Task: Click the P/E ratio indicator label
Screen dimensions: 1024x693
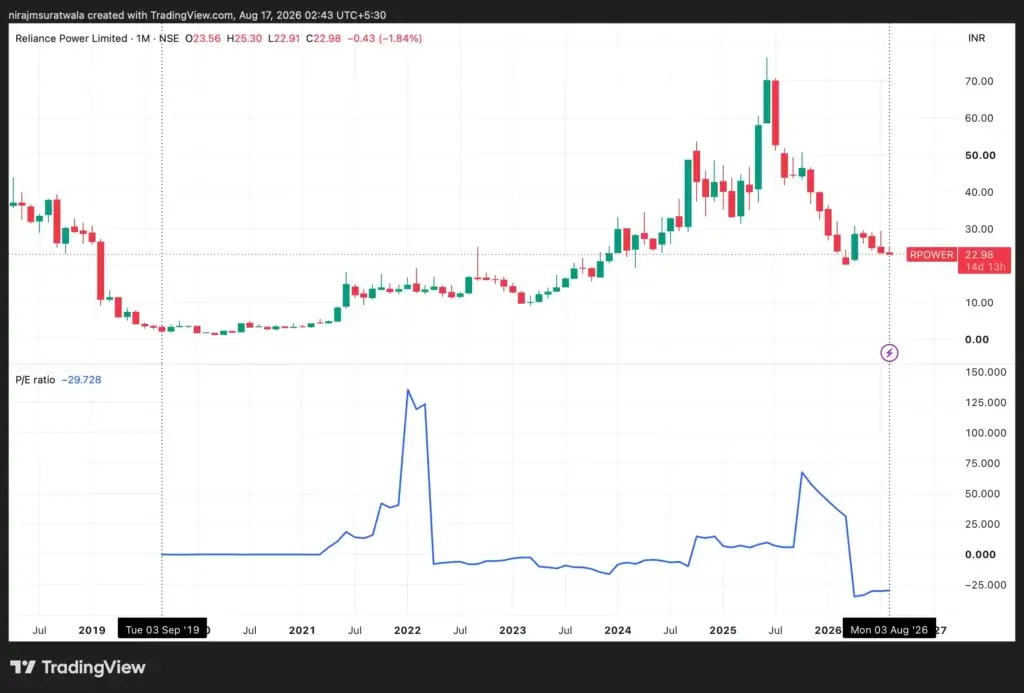Action: click(35, 379)
